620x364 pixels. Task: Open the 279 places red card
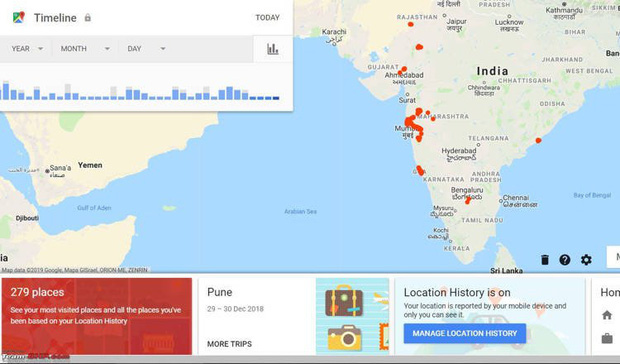click(97, 316)
